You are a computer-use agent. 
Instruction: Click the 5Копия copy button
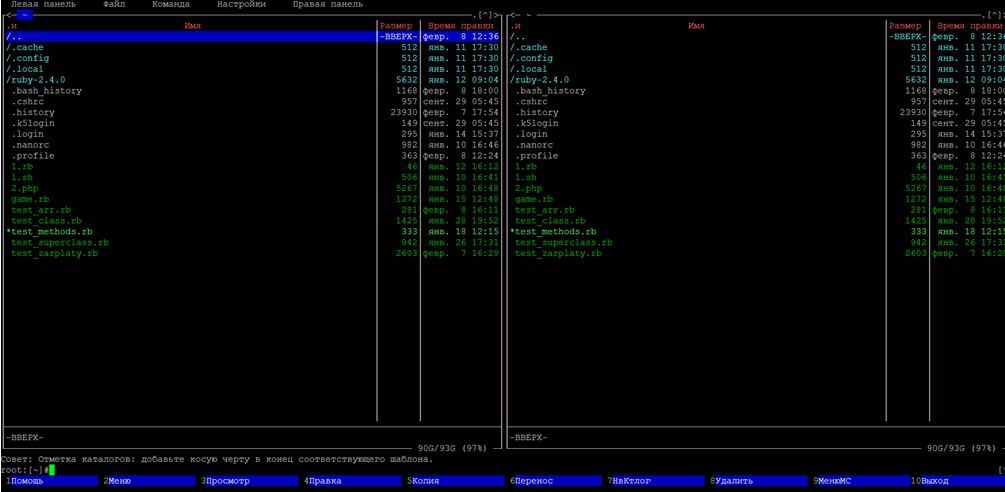point(456,481)
